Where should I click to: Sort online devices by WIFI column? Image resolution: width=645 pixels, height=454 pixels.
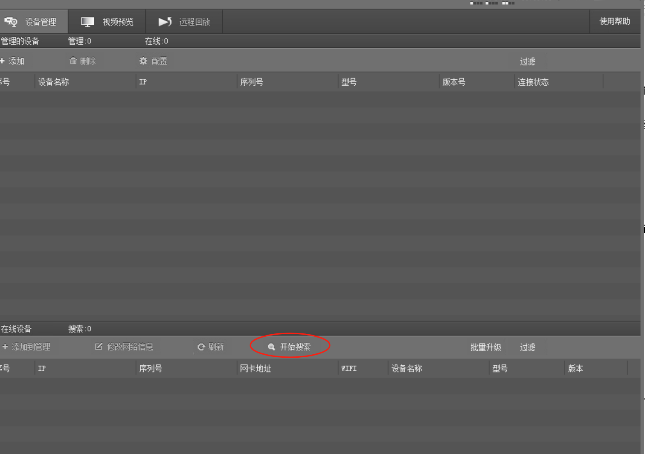[x=349, y=368]
